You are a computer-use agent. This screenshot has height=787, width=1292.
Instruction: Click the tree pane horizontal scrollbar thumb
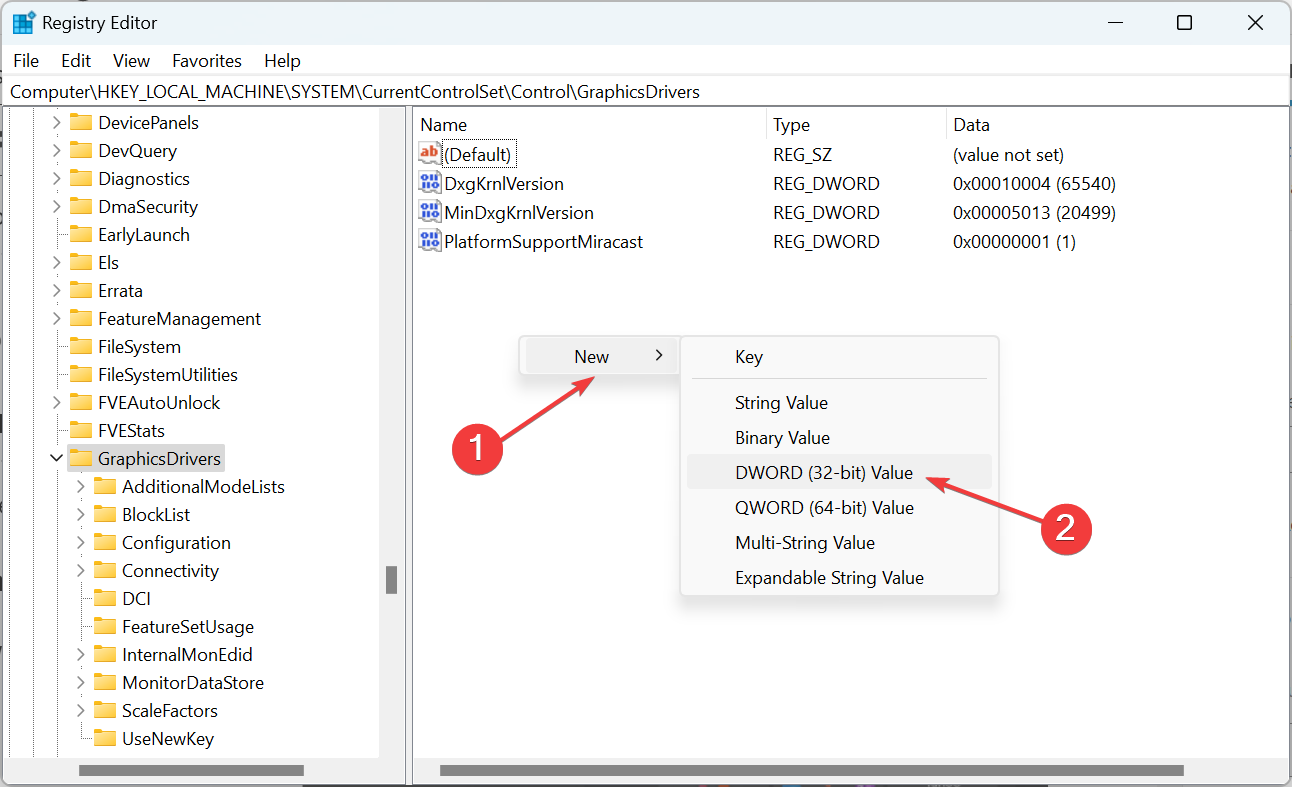(191, 771)
